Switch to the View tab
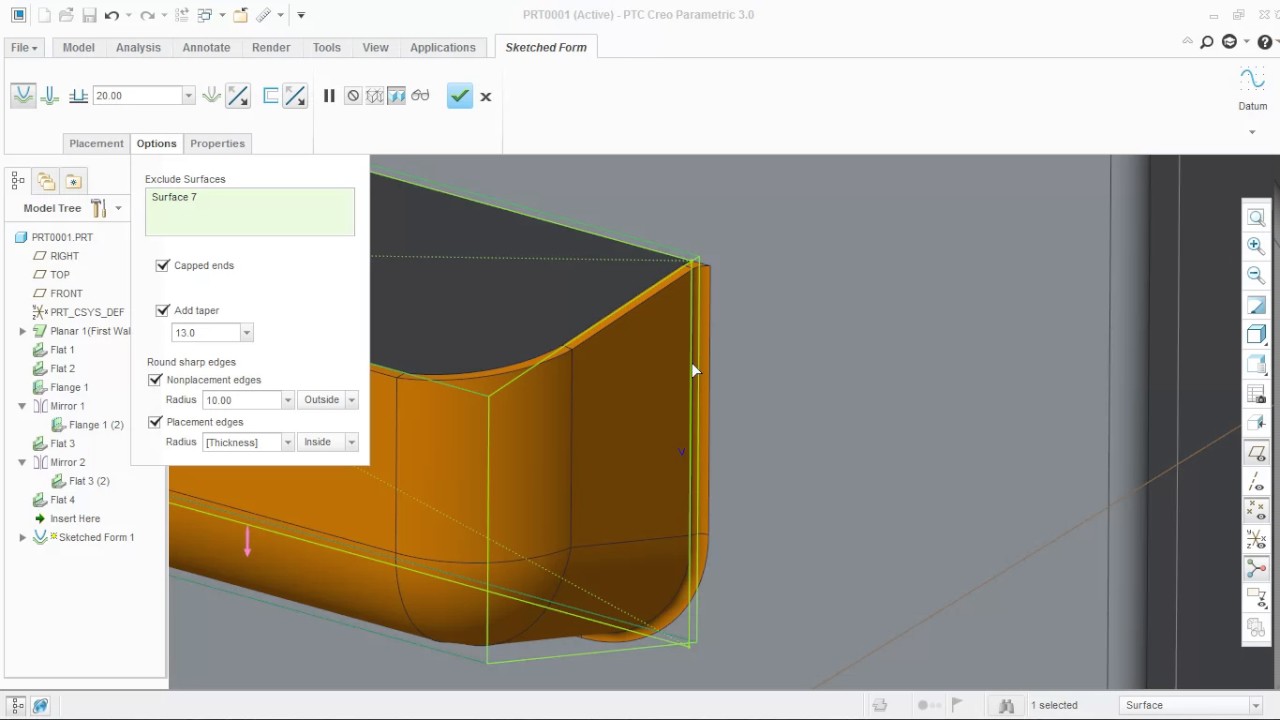 point(375,48)
